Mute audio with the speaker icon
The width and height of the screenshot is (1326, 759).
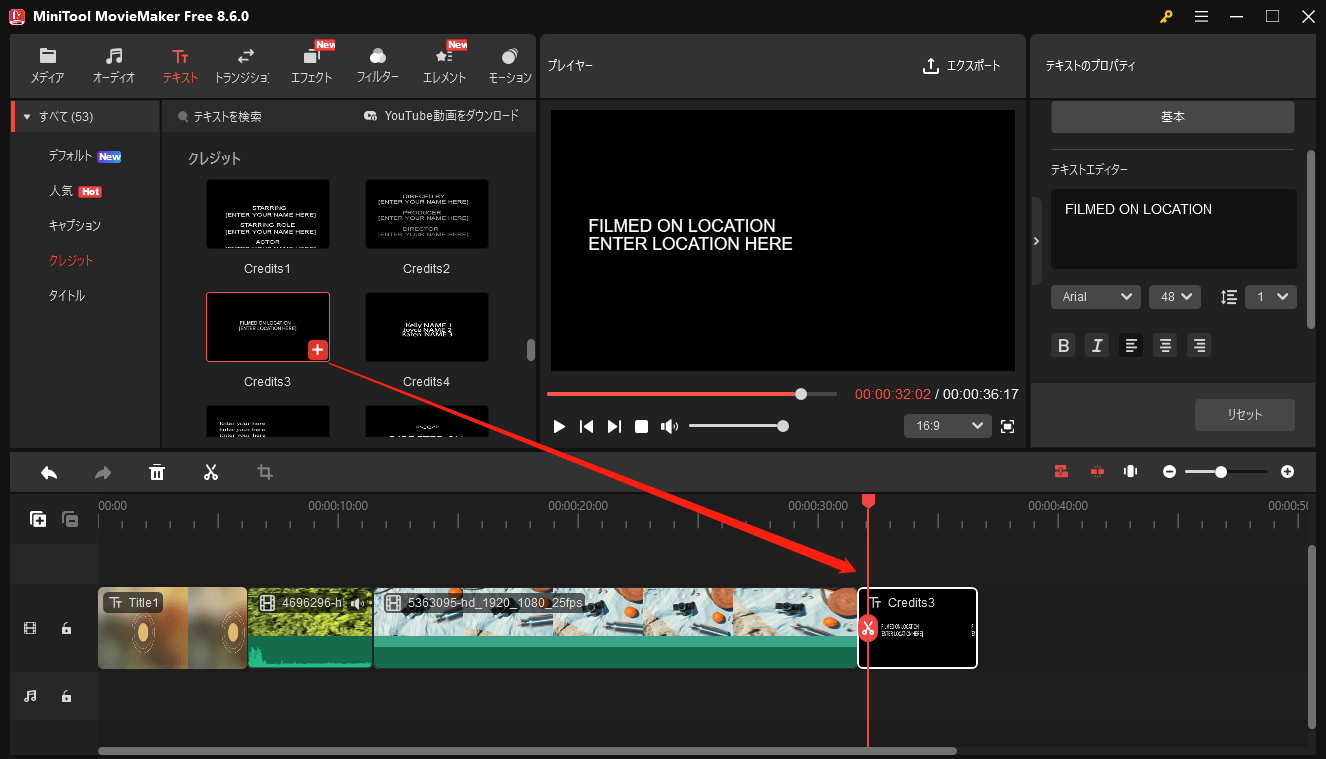pos(669,426)
